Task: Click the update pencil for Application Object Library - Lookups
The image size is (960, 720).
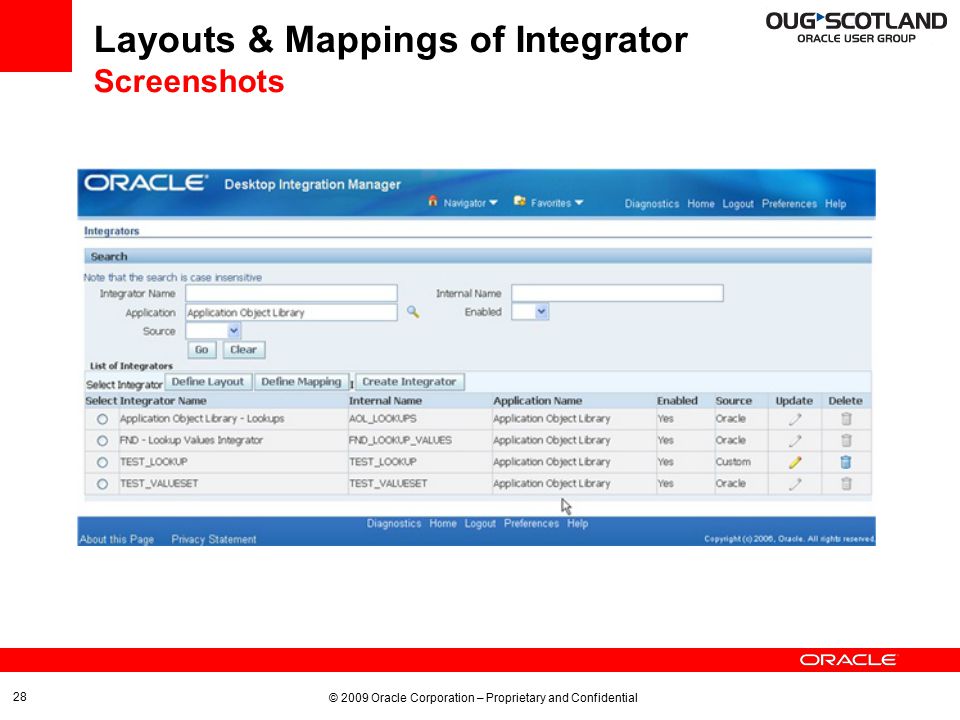Action: (x=795, y=419)
